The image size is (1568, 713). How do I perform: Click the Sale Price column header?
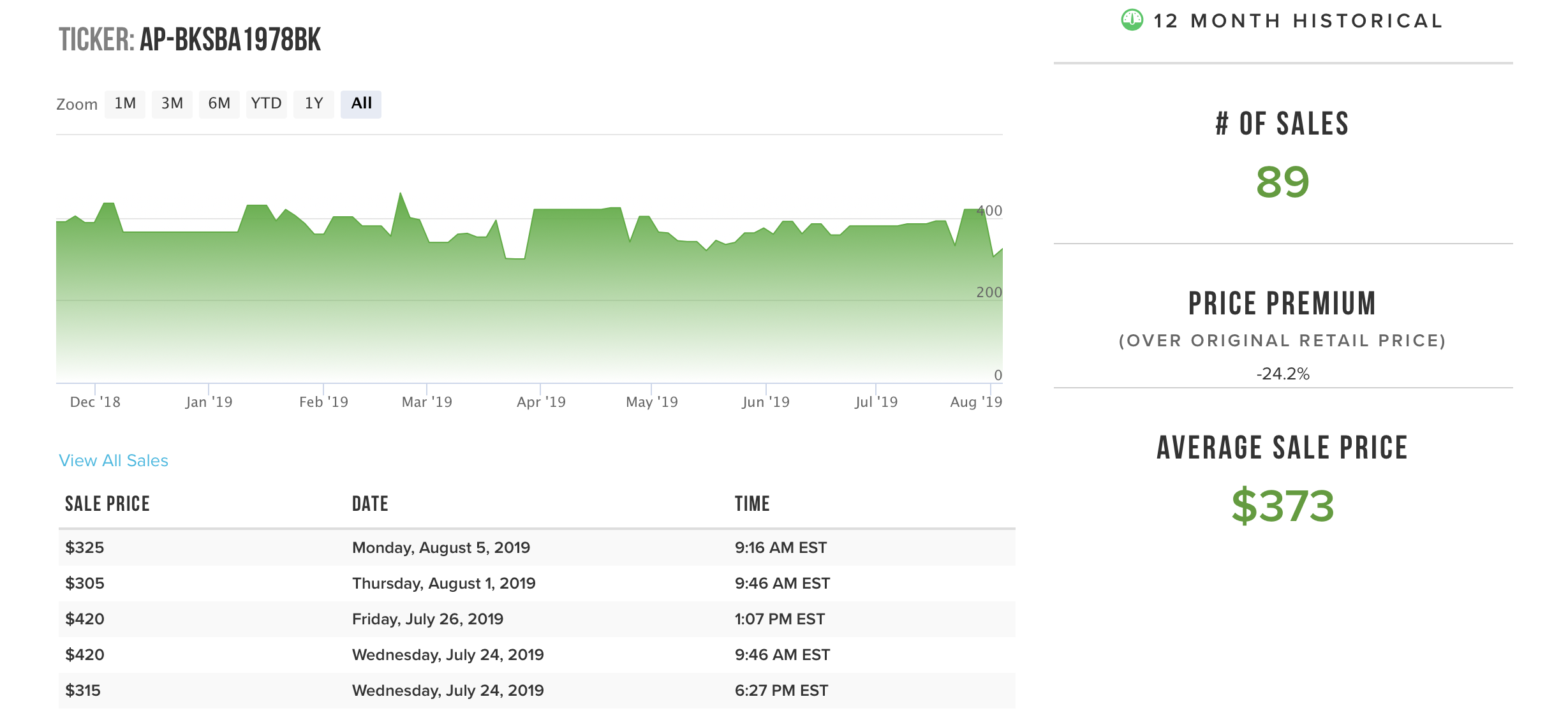click(x=107, y=504)
